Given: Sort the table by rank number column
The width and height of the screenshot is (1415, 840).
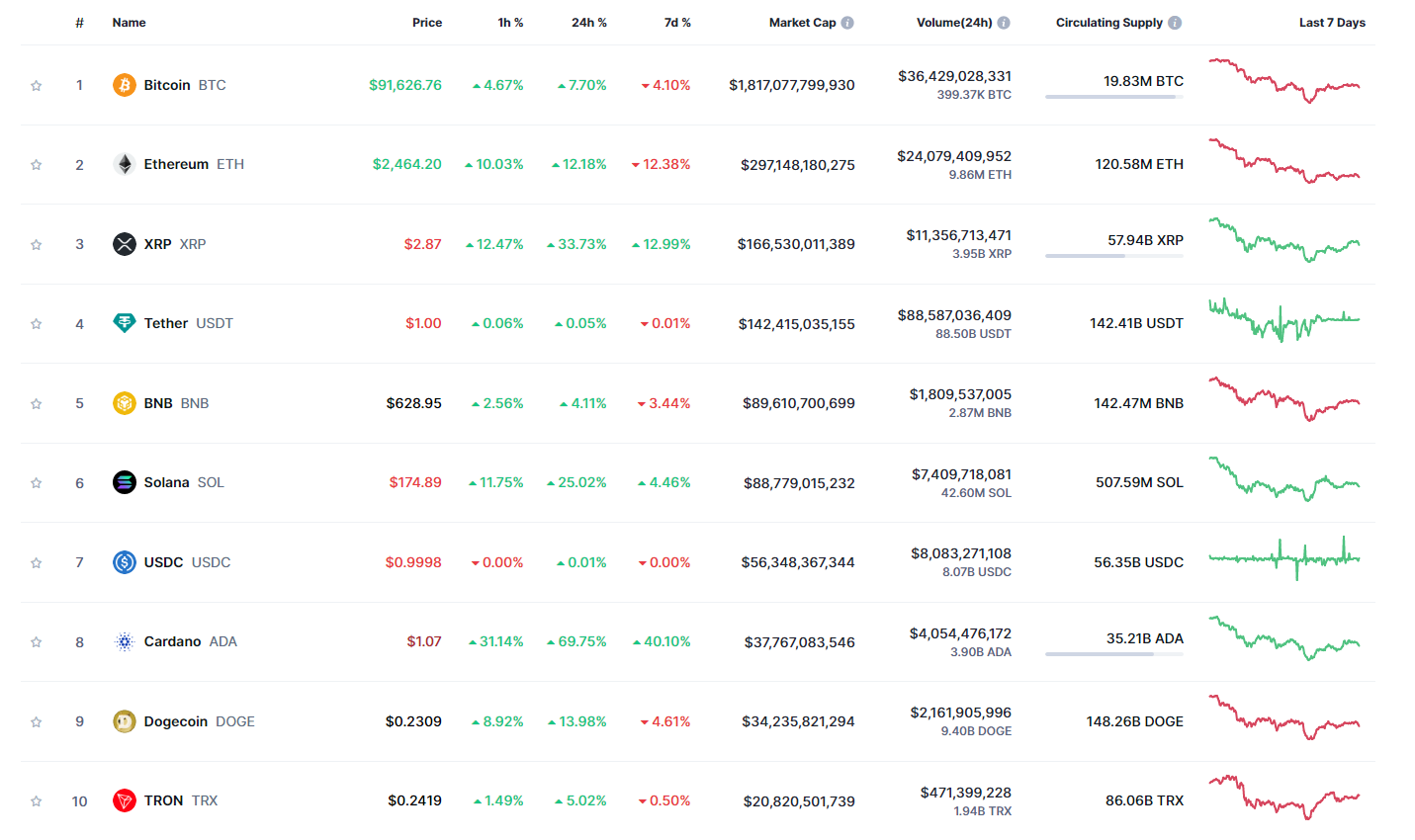Looking at the screenshot, I should tap(79, 23).
